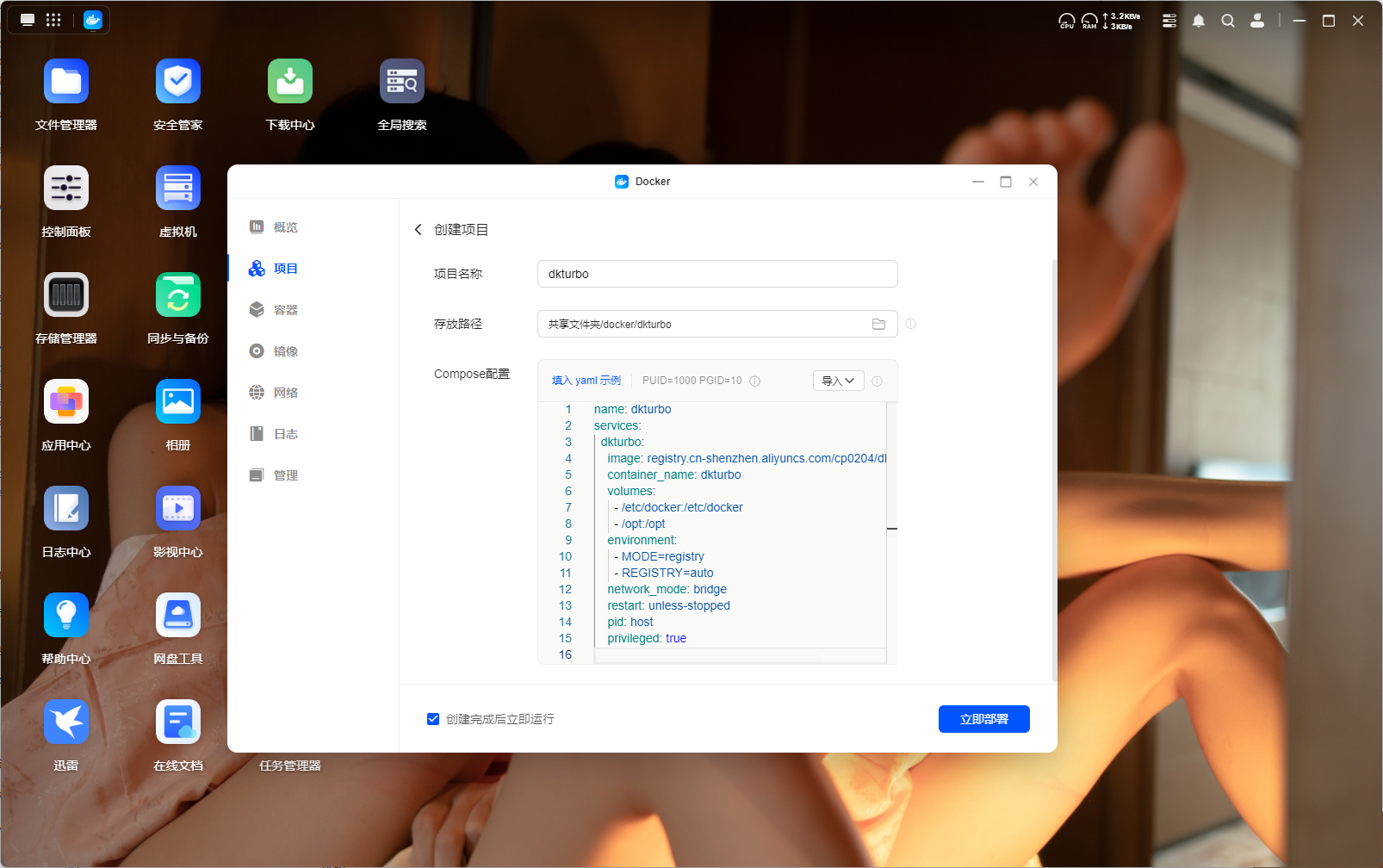This screenshot has height=868, width=1383.
Task: Toggle 创建完成后立即运行 checkbox
Action: [x=433, y=719]
